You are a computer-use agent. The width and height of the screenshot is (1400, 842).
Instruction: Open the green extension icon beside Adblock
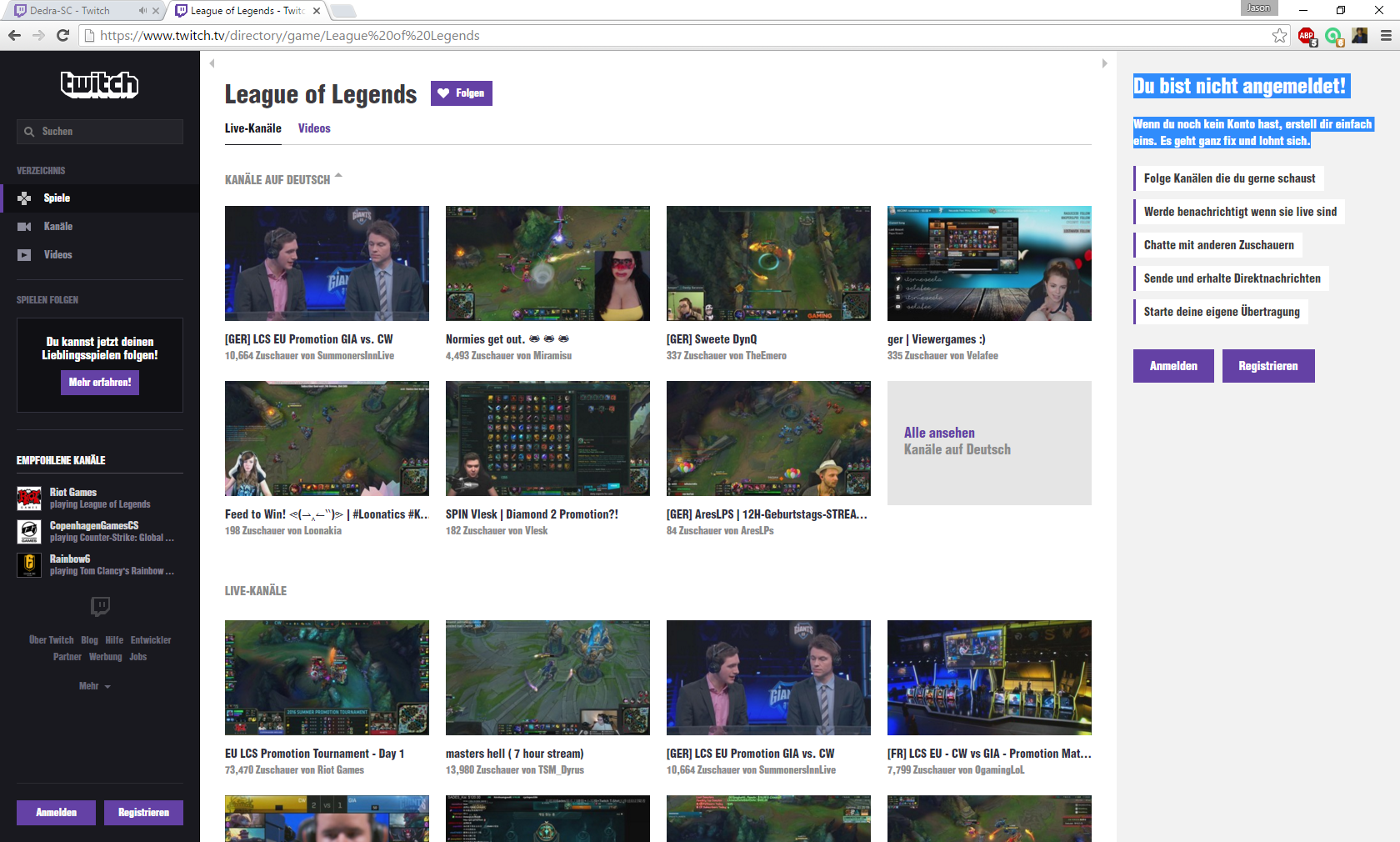click(x=1333, y=36)
